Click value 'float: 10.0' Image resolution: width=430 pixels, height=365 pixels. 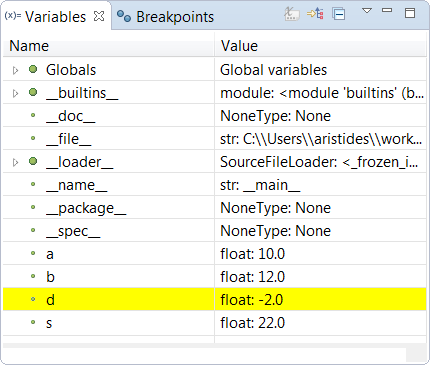252,254
